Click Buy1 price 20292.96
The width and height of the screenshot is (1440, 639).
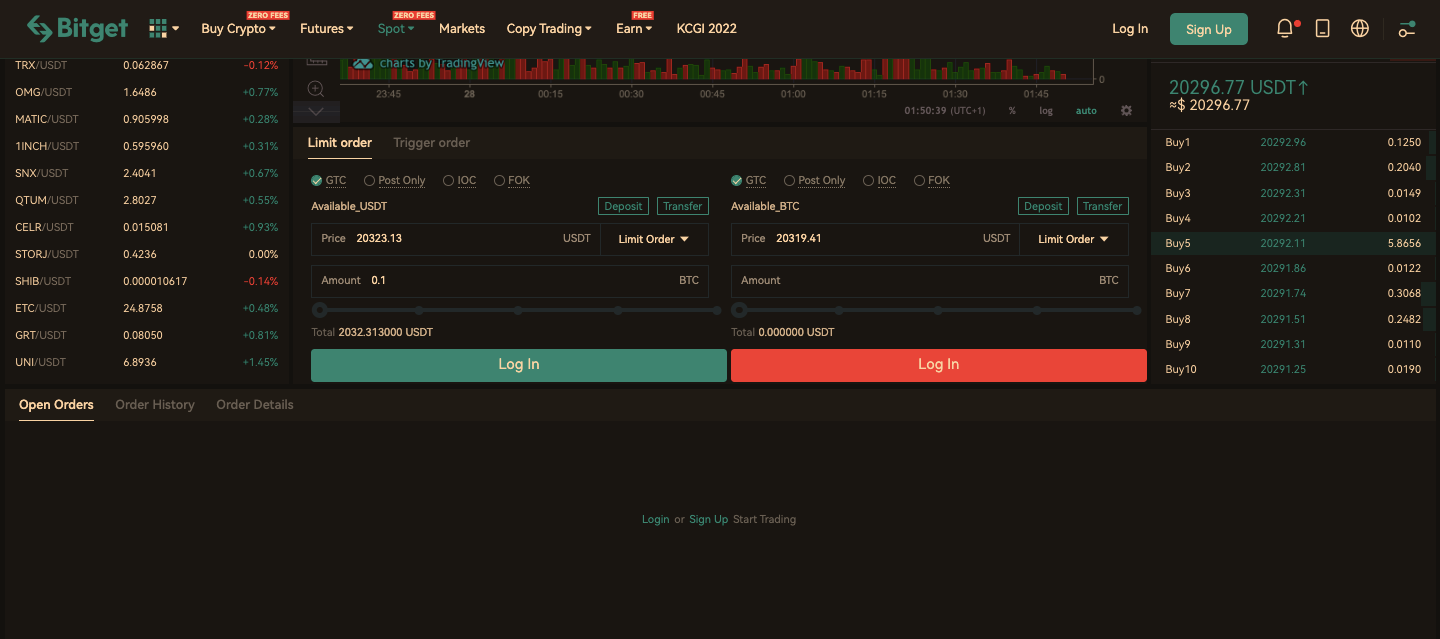pos(1283,142)
